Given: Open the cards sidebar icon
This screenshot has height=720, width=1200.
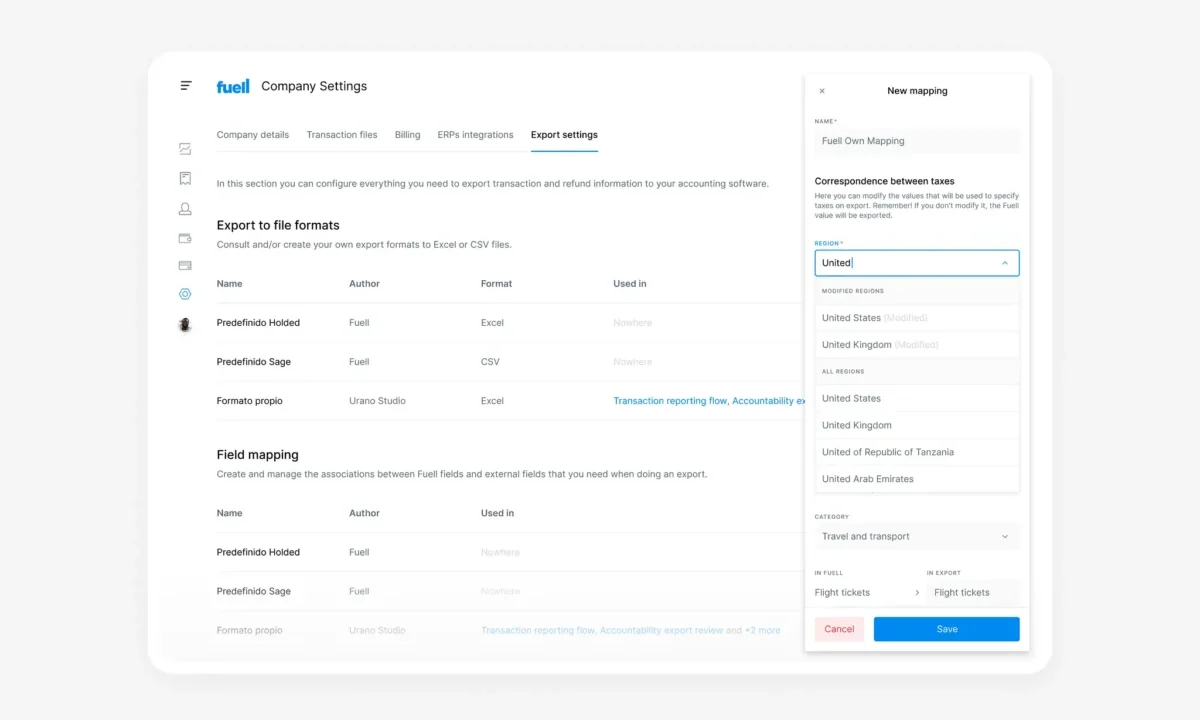Looking at the screenshot, I should tap(185, 266).
